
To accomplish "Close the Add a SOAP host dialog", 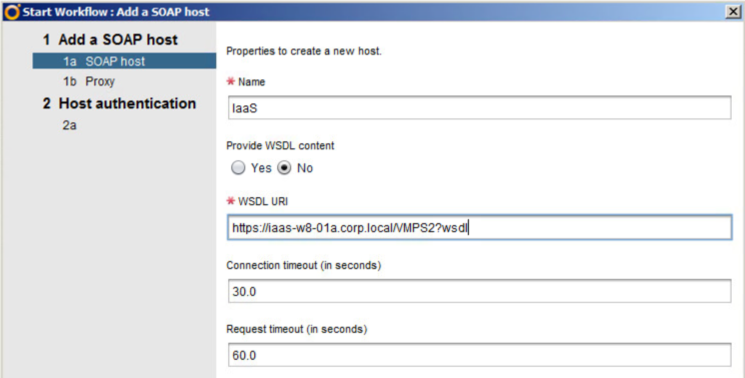I will click(733, 12).
